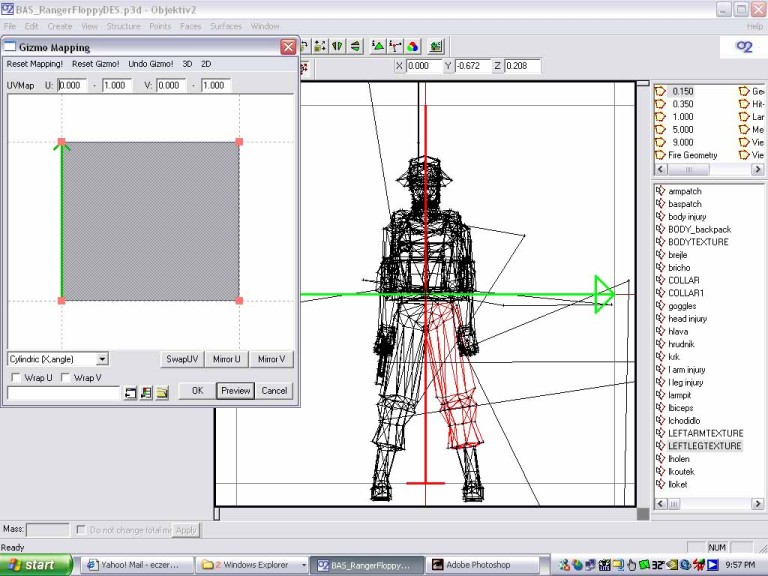This screenshot has height=576, width=768.
Task: Open the Surfaces menu
Action: tap(225, 26)
